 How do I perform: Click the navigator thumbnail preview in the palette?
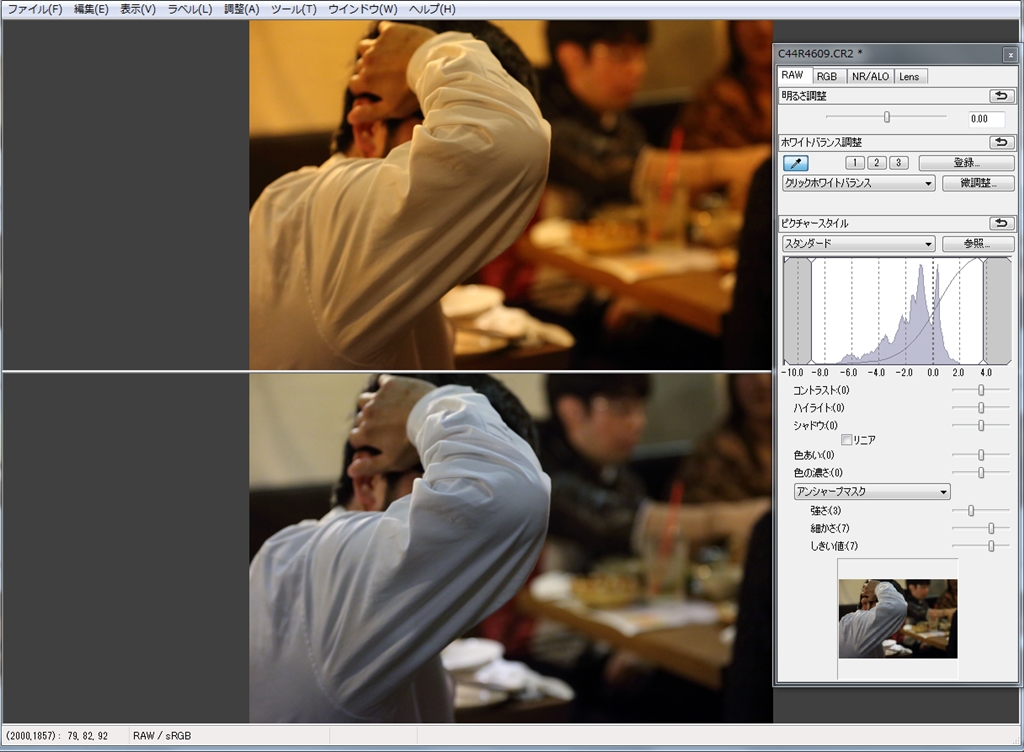(x=898, y=618)
